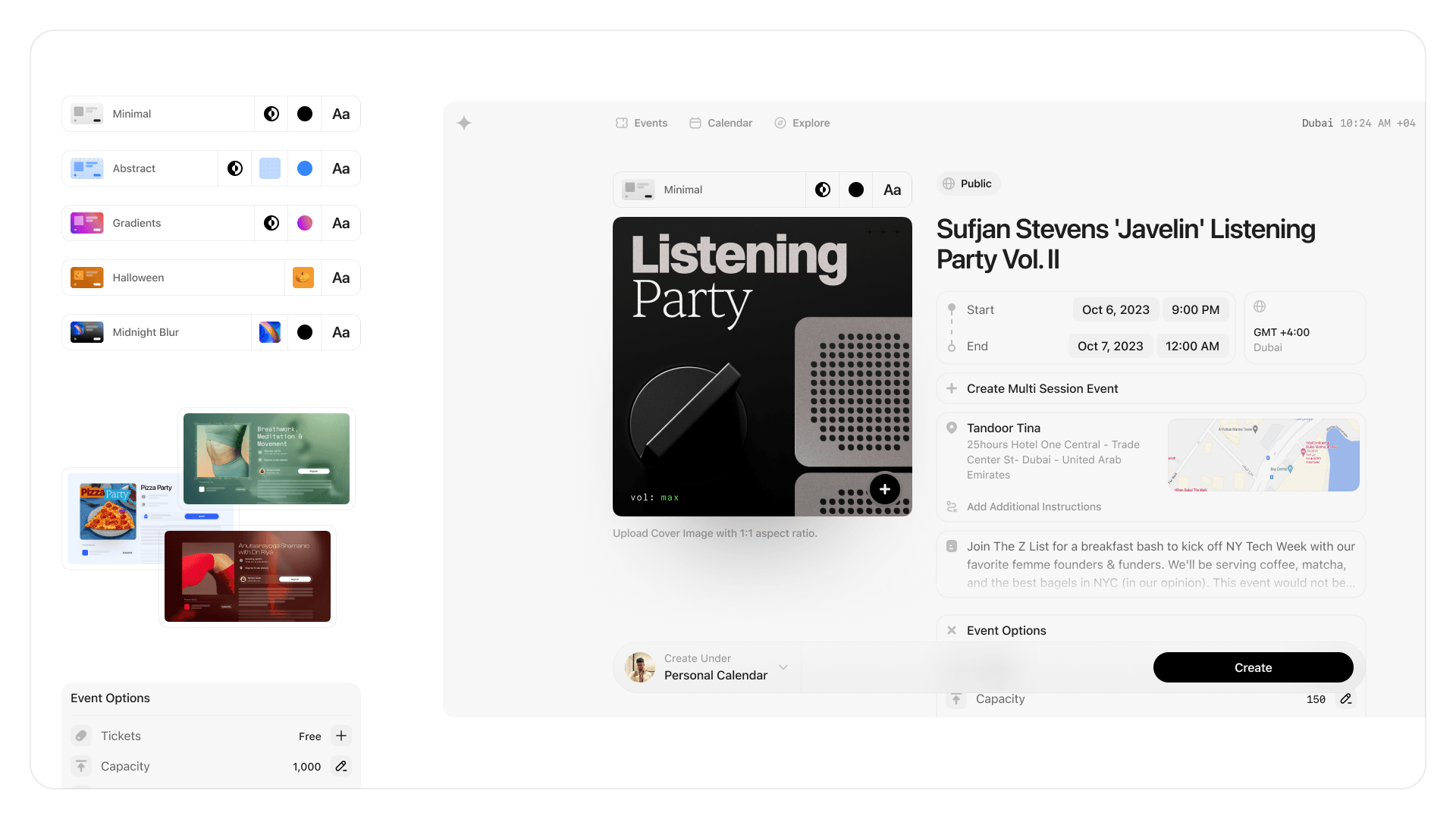This screenshot has width=1456, height=819.
Task: Open the Events tab
Action: click(x=642, y=123)
